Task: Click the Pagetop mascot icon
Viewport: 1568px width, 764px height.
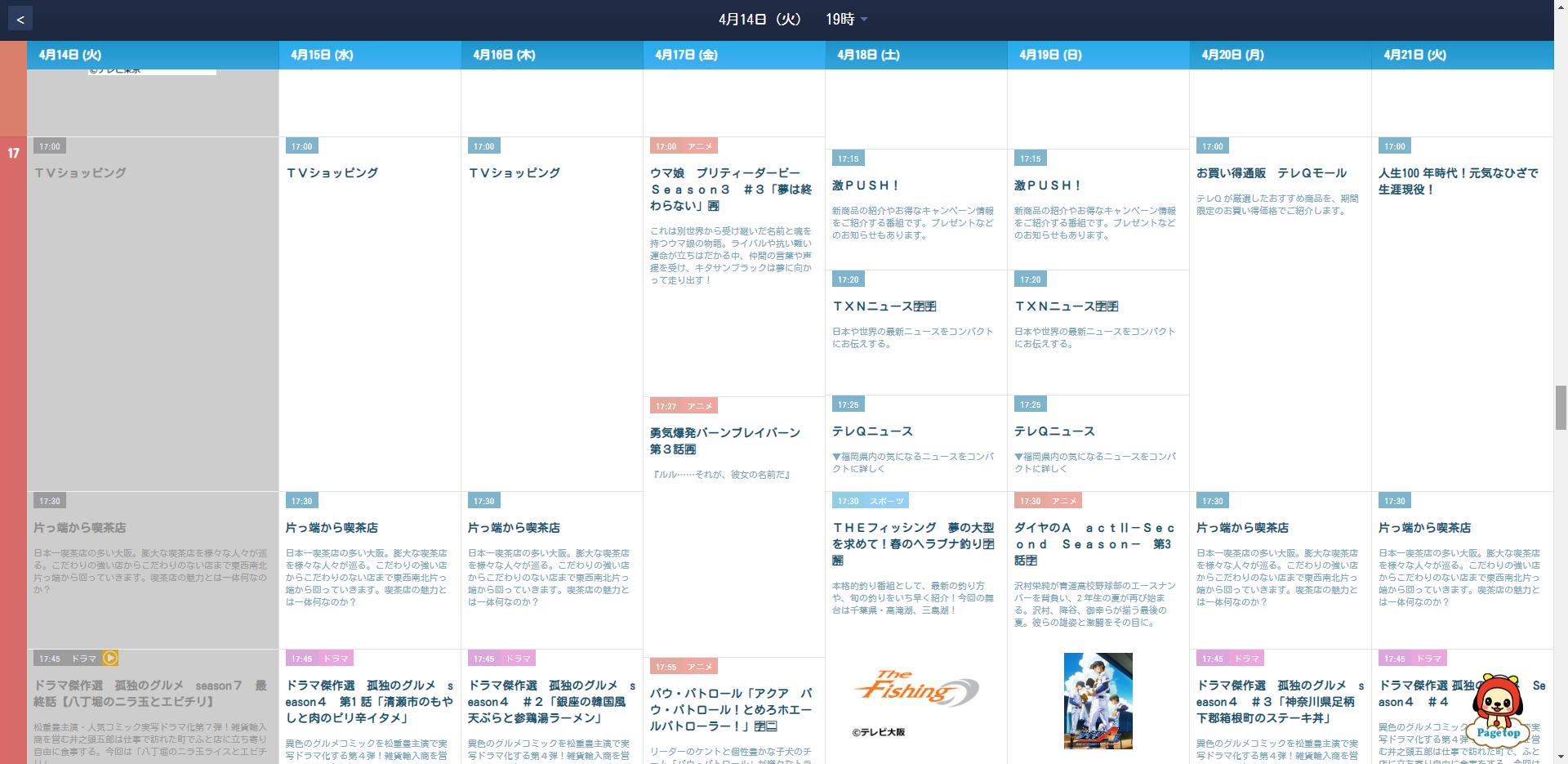Action: click(1497, 708)
